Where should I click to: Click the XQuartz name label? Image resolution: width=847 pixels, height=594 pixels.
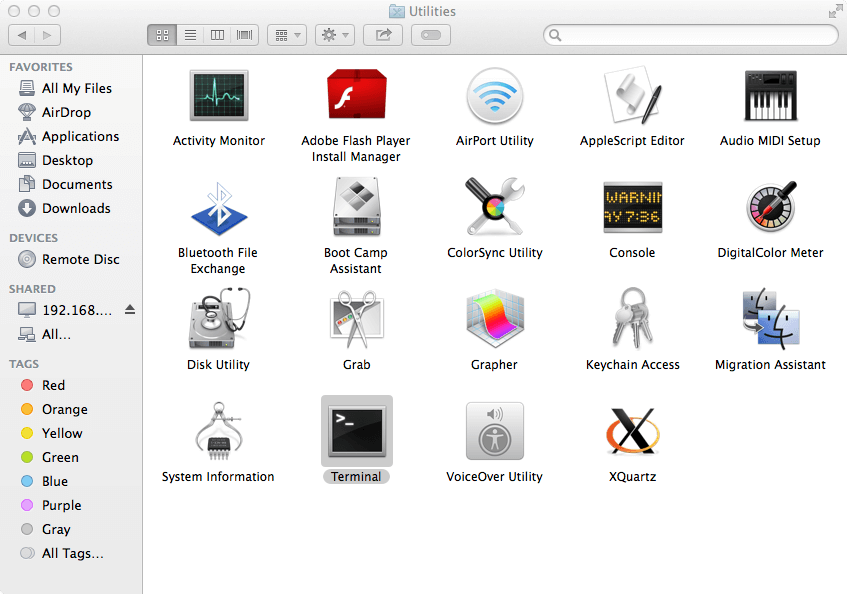point(633,477)
